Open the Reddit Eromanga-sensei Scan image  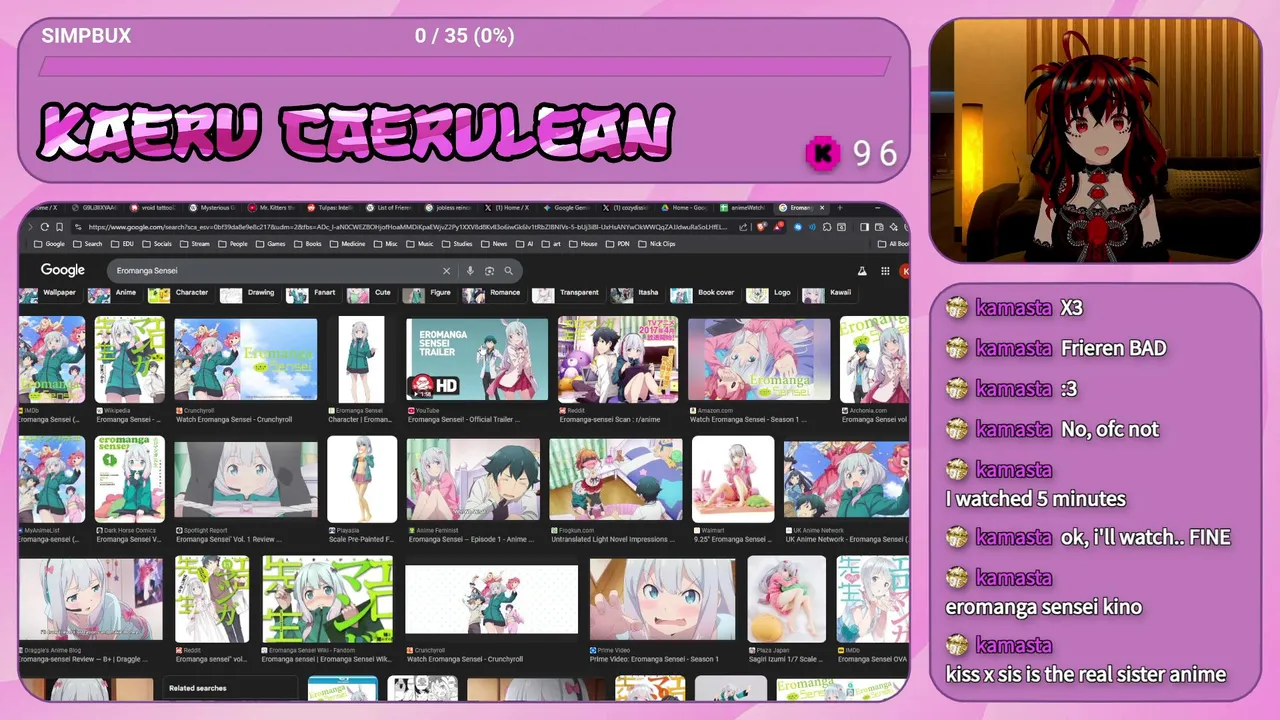pos(617,359)
